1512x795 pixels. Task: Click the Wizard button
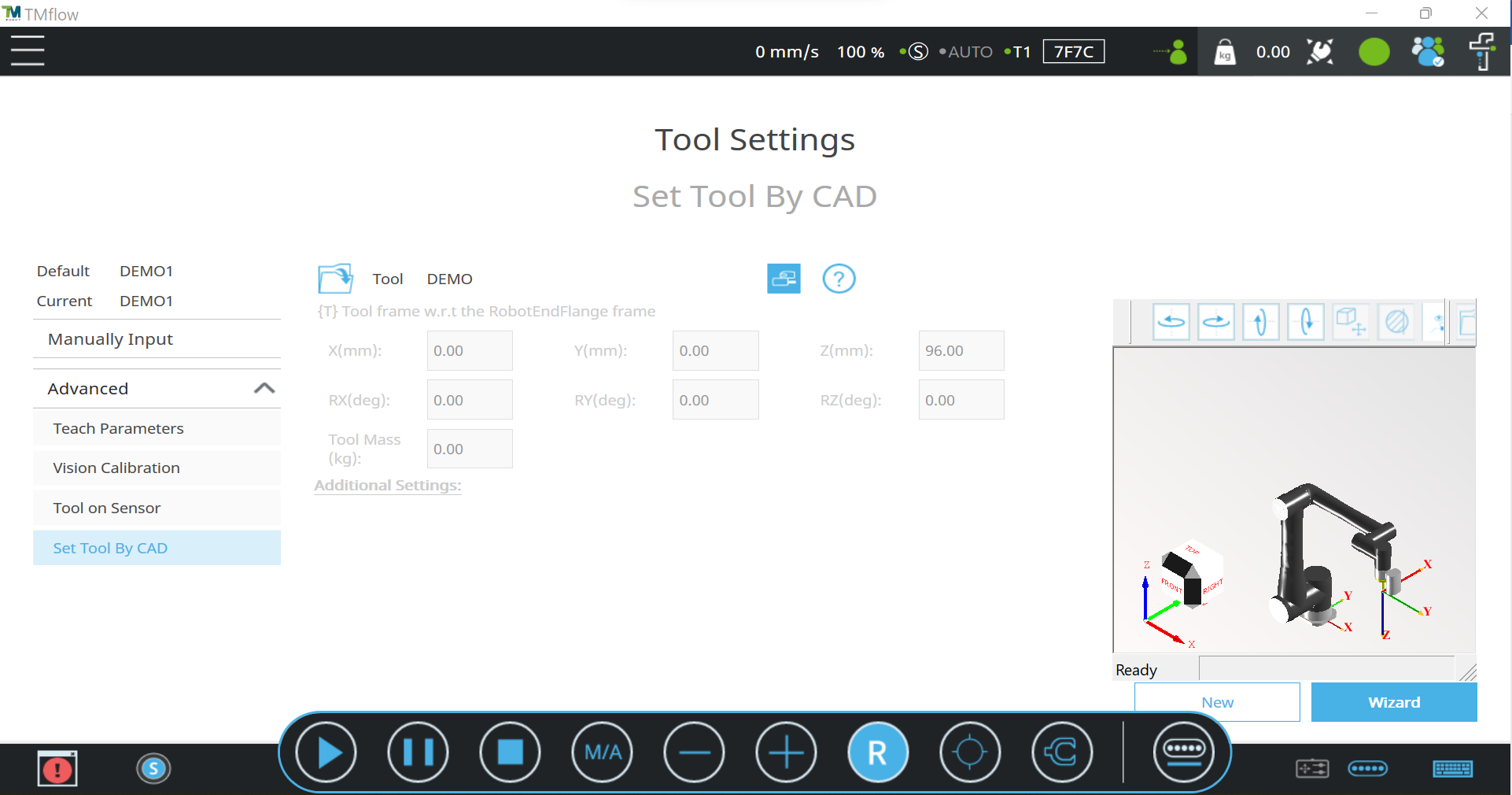[1393, 702]
